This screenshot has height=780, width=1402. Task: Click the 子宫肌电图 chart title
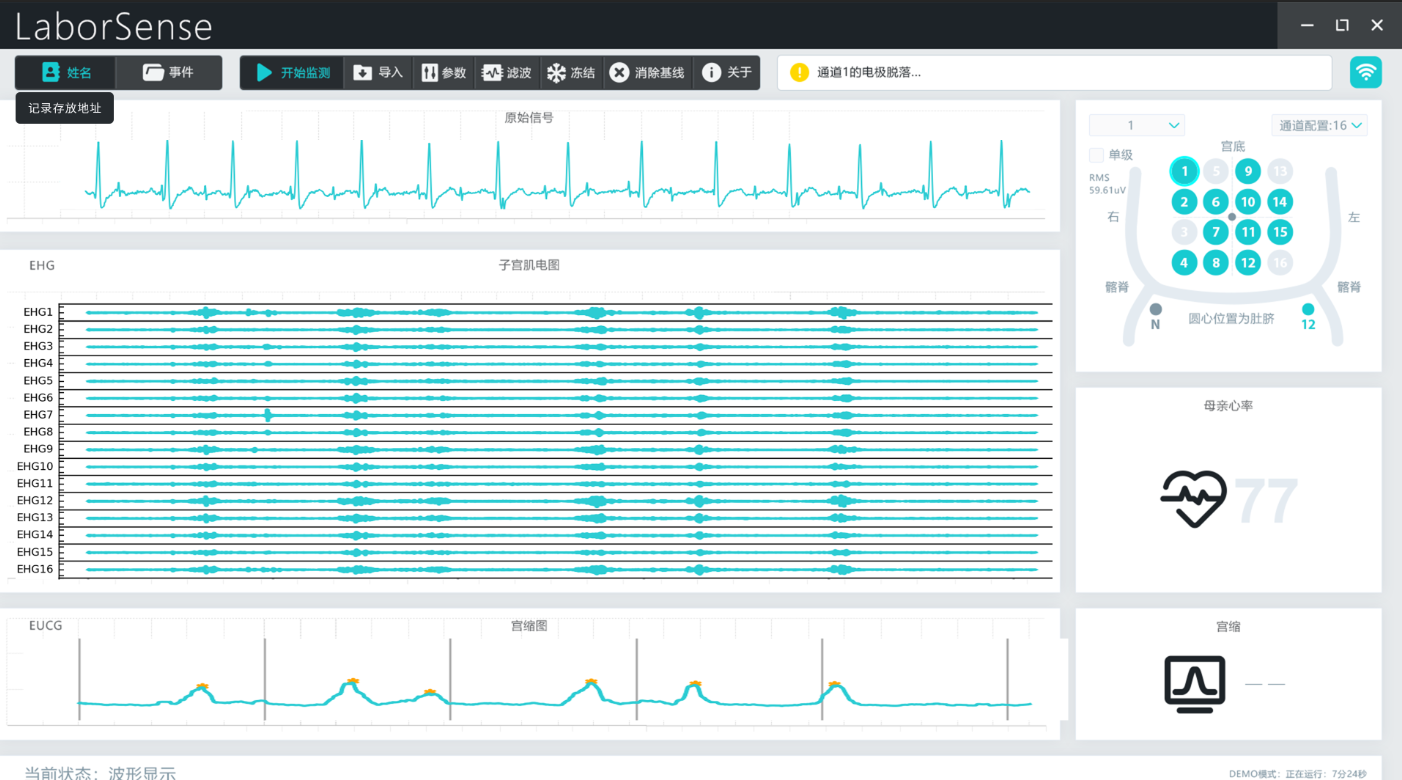529,265
